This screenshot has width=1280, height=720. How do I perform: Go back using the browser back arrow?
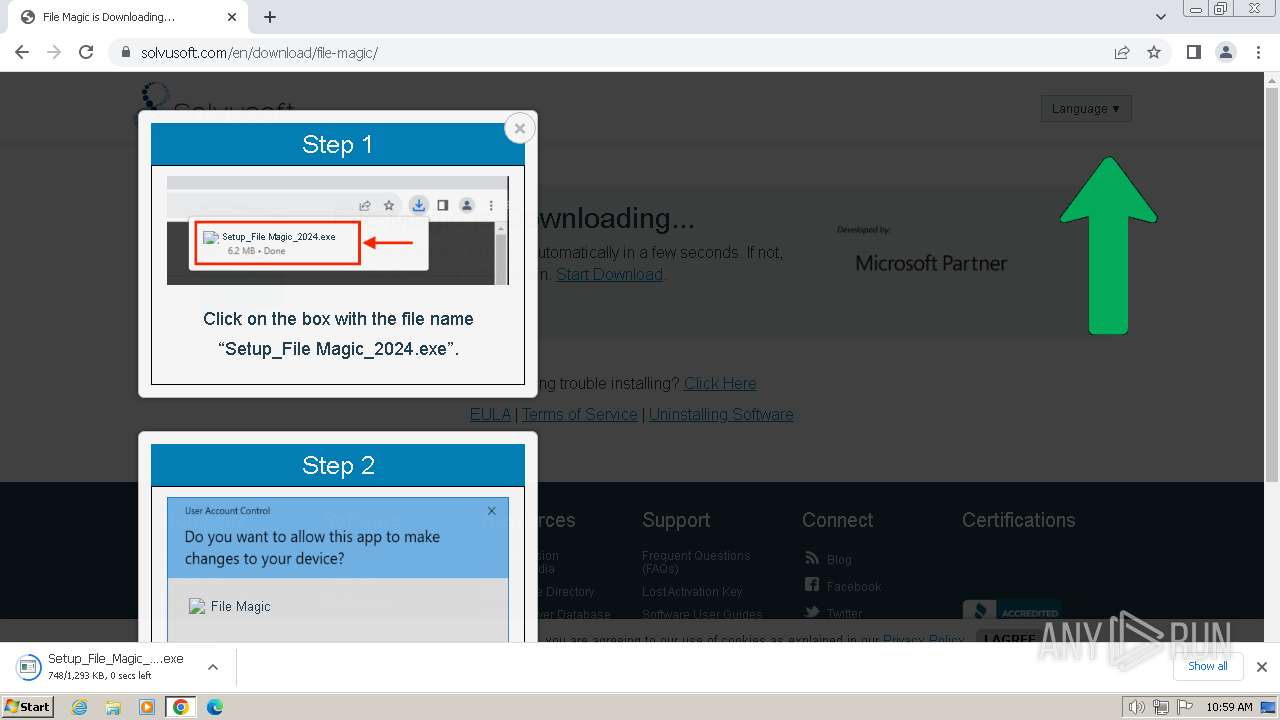[x=22, y=52]
